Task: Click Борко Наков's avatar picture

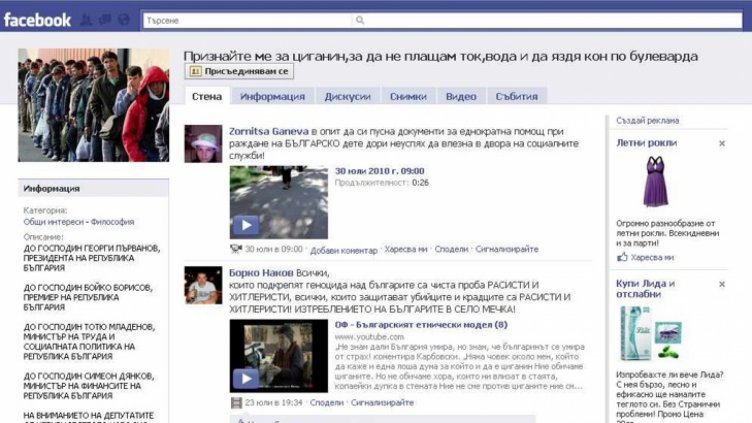Action: coord(203,285)
